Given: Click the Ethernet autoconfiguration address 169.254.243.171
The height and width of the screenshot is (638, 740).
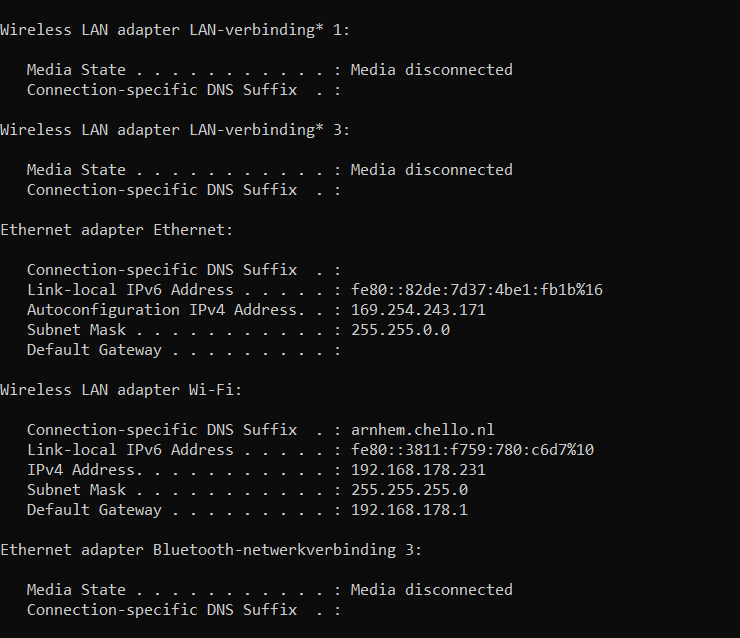Looking at the screenshot, I should tap(418, 310).
